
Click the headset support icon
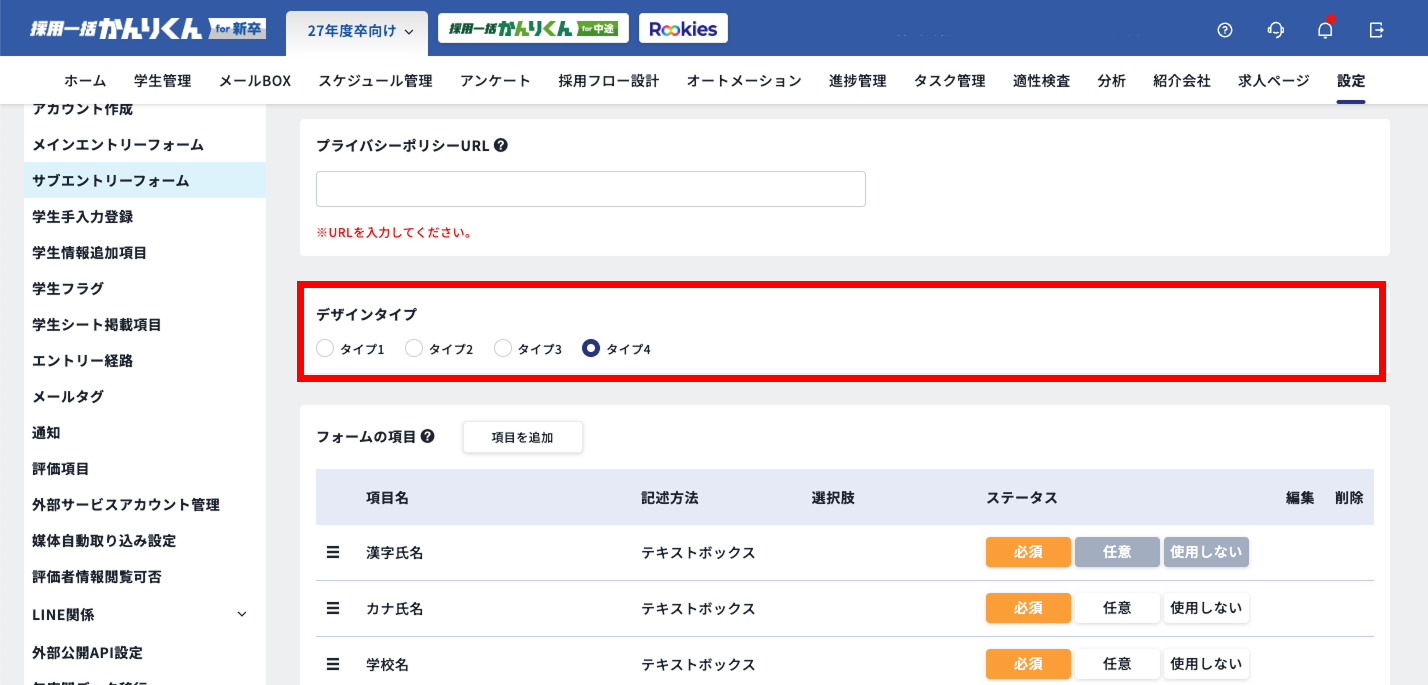pos(1274,29)
